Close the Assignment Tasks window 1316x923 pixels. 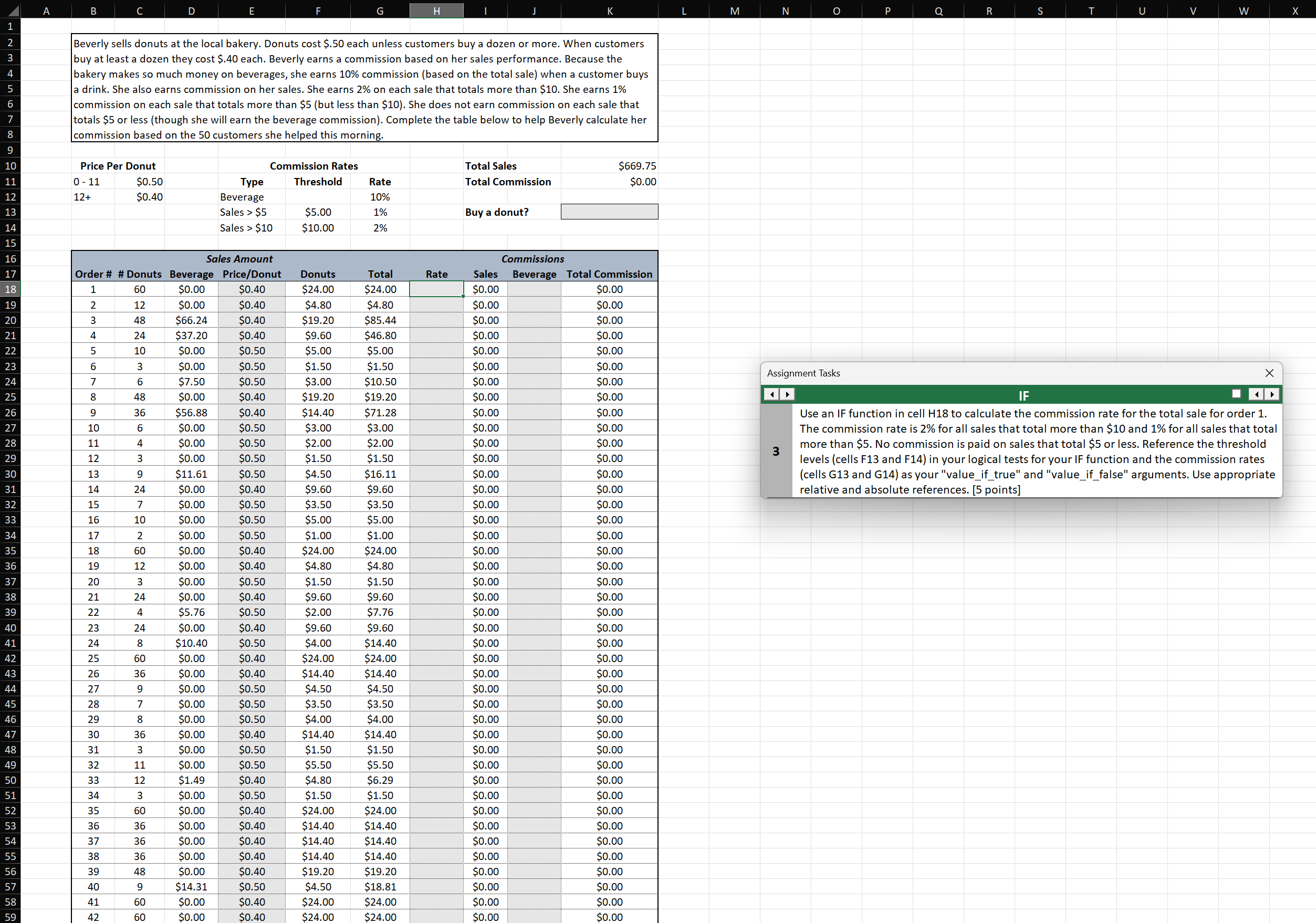point(1270,373)
